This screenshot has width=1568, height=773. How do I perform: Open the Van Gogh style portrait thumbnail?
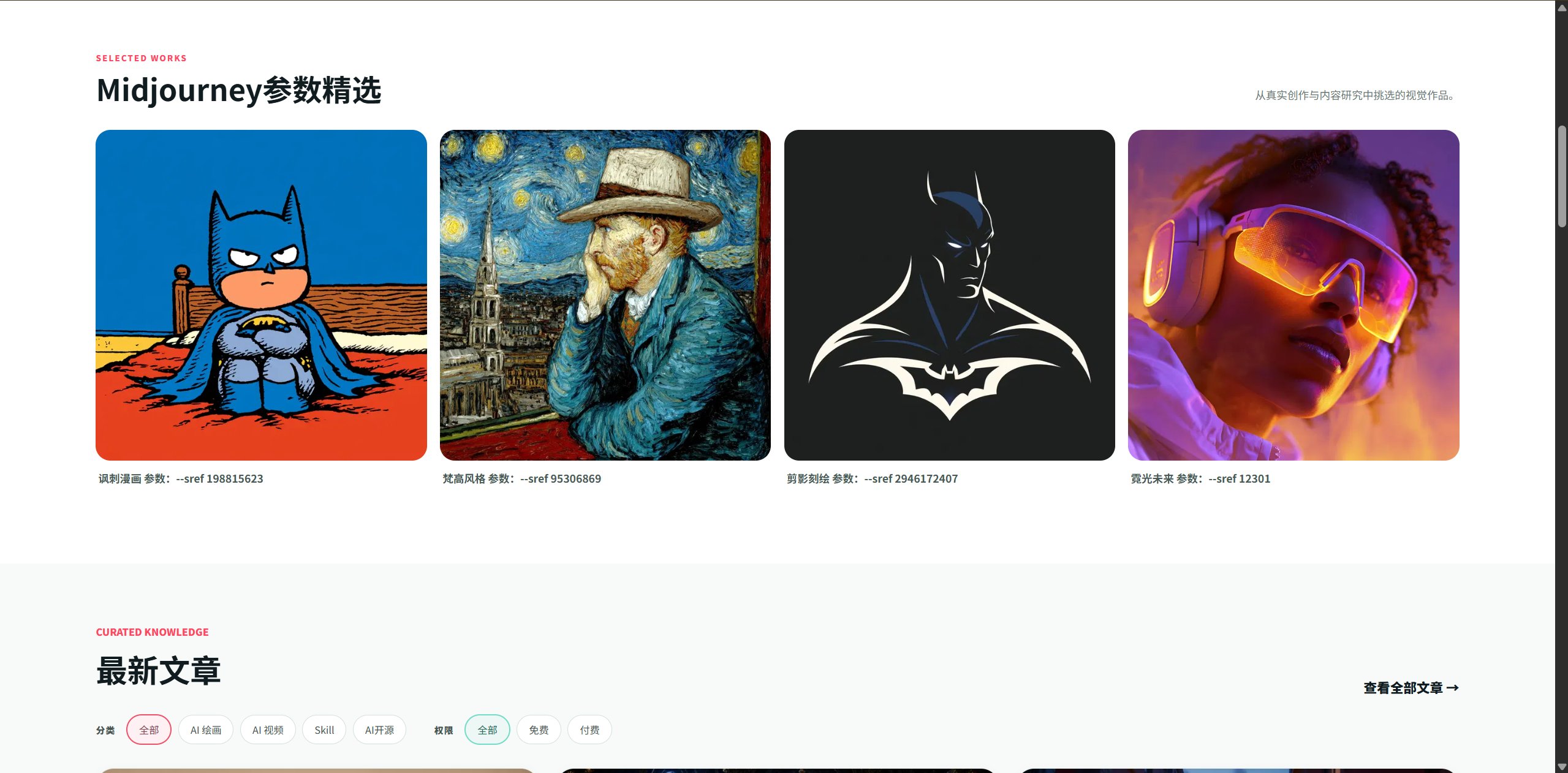(605, 295)
